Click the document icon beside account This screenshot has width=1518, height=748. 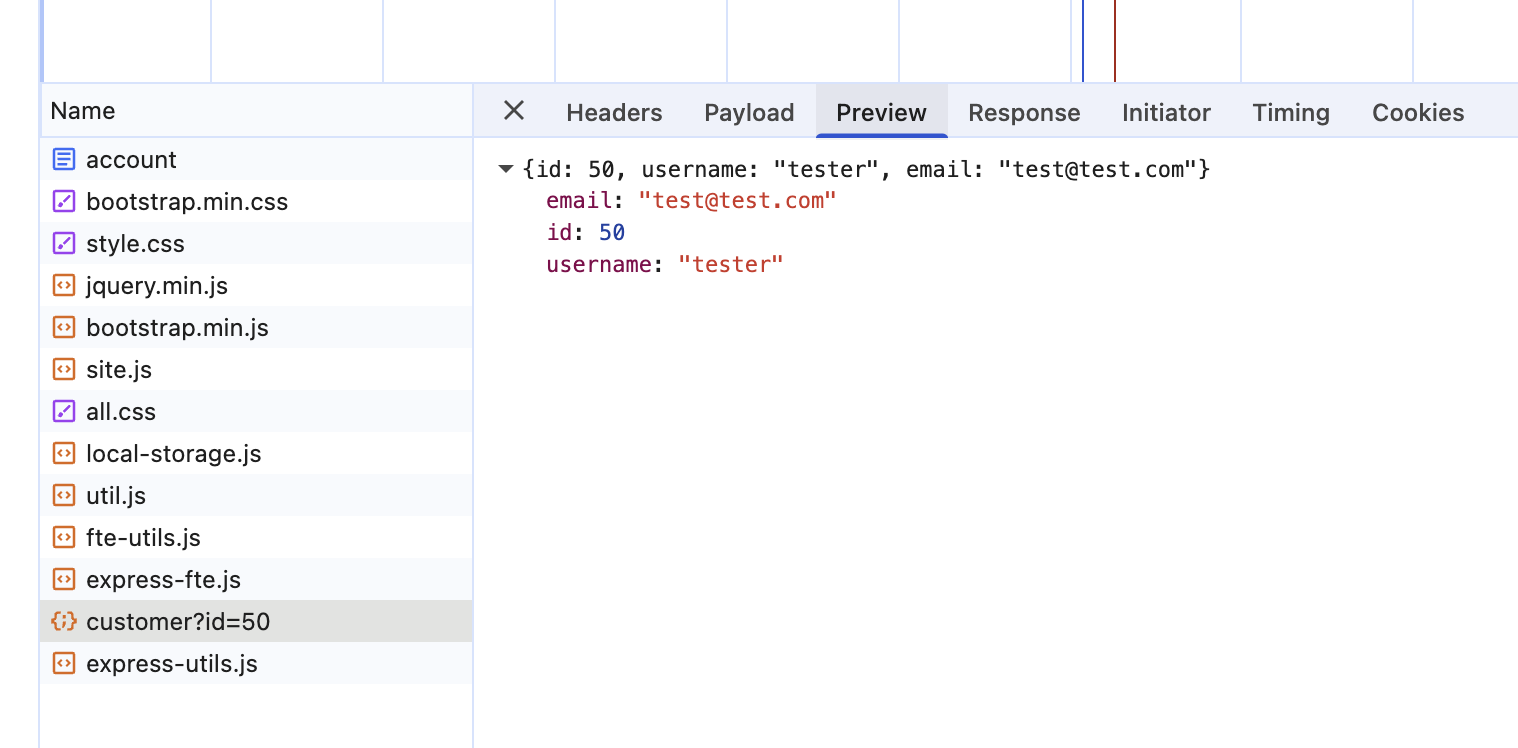coord(63,159)
